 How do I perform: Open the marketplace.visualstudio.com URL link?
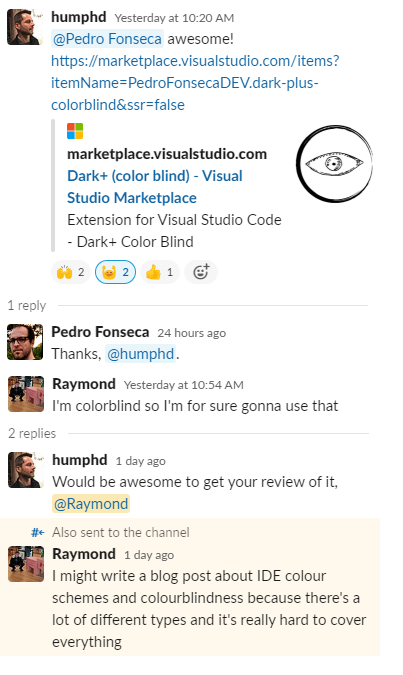pos(195,83)
